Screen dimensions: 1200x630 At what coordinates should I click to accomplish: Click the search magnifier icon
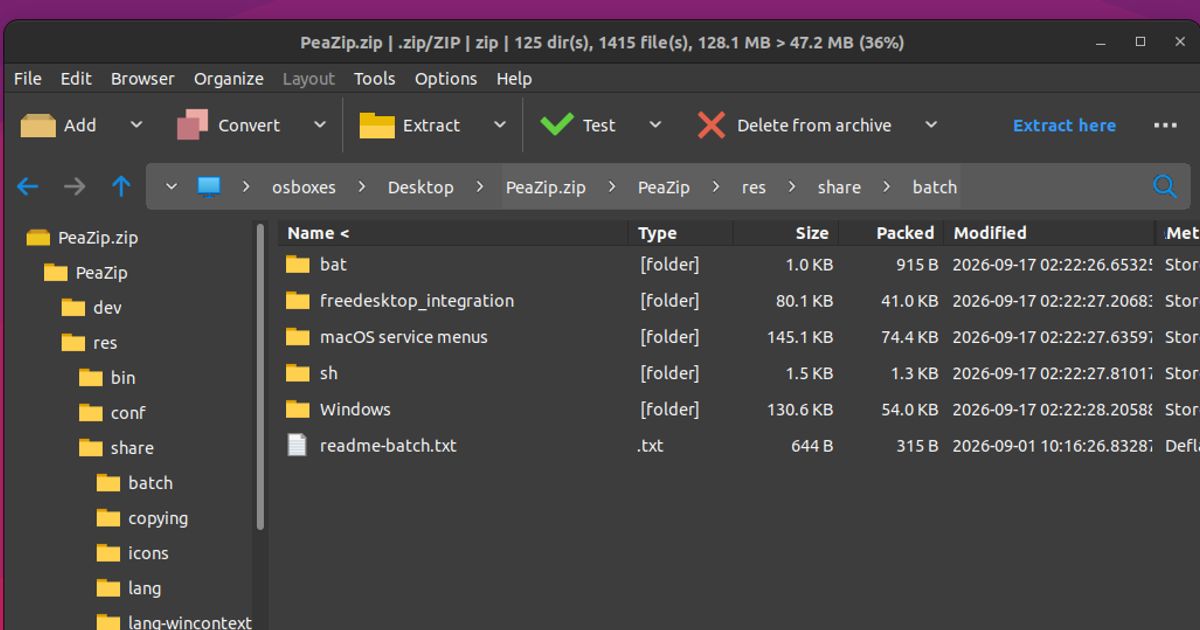(1164, 186)
